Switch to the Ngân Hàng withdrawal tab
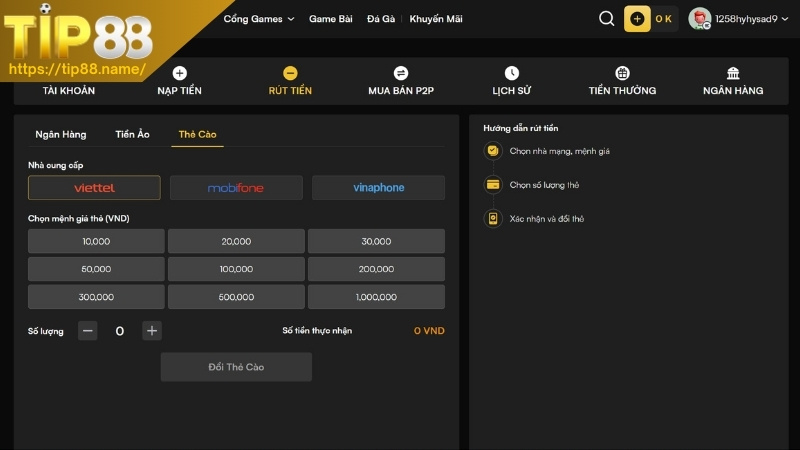Image resolution: width=800 pixels, height=450 pixels. 61,134
